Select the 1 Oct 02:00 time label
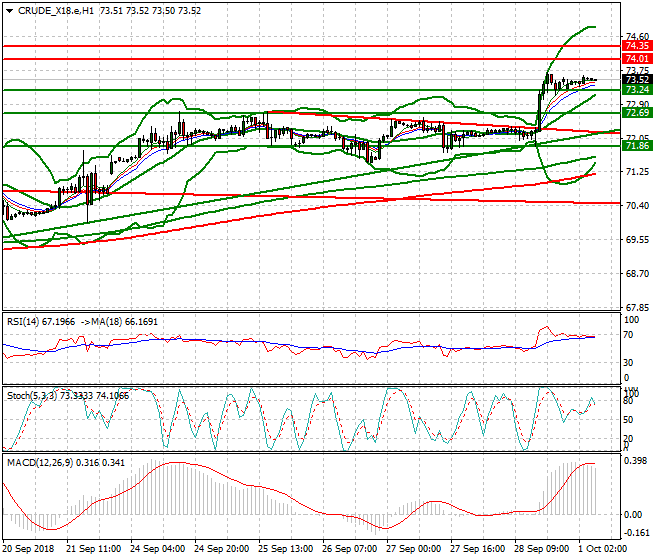This screenshot has width=660, height=560. pyautogui.click(x=603, y=549)
